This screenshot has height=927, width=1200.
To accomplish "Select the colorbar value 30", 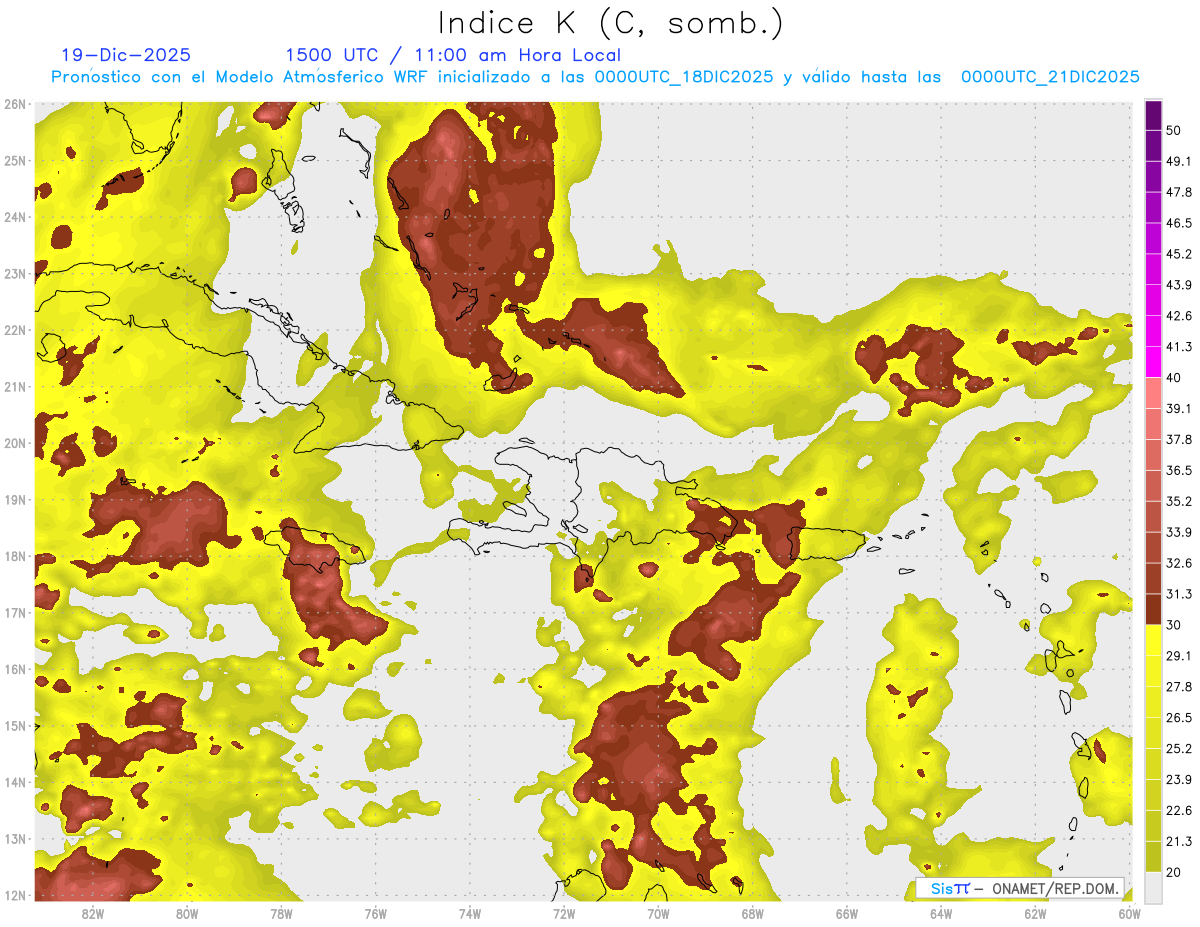I will [1172, 625].
